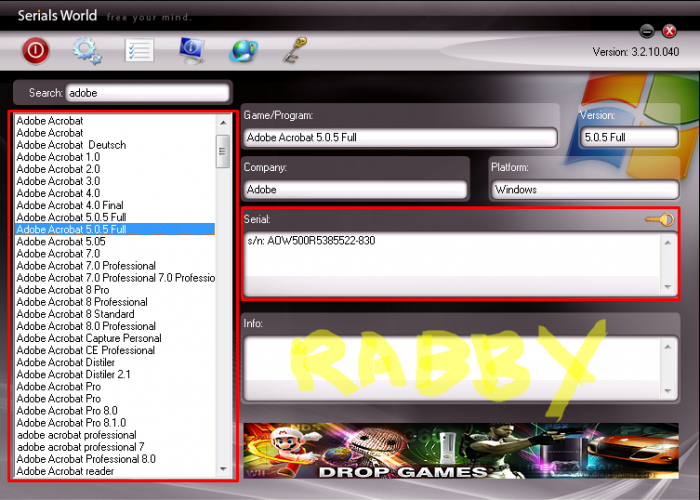
Task: Select Adobe Acrobat 8 Professional entry
Action: click(115, 302)
